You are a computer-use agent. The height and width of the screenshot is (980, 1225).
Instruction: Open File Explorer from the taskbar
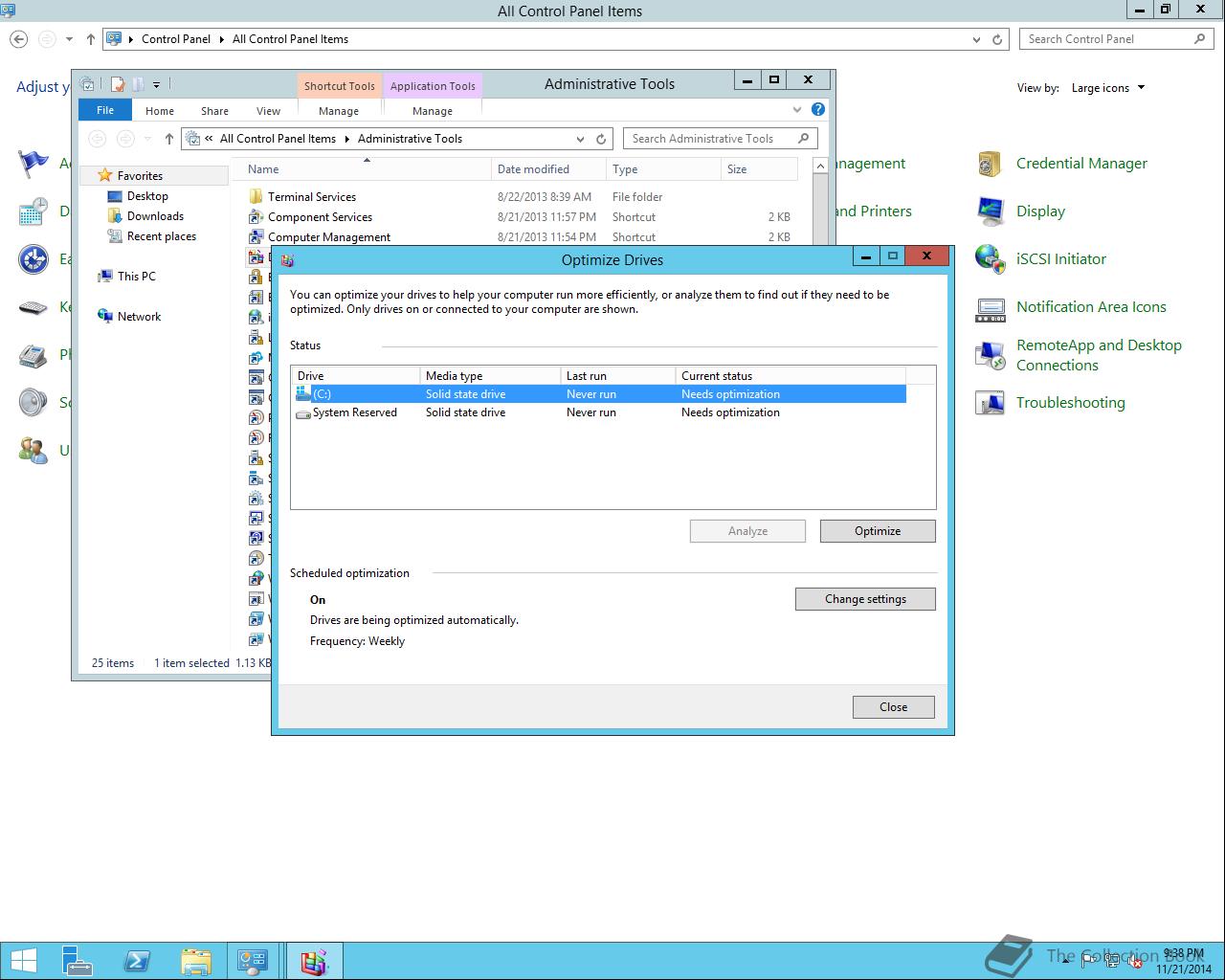196,961
